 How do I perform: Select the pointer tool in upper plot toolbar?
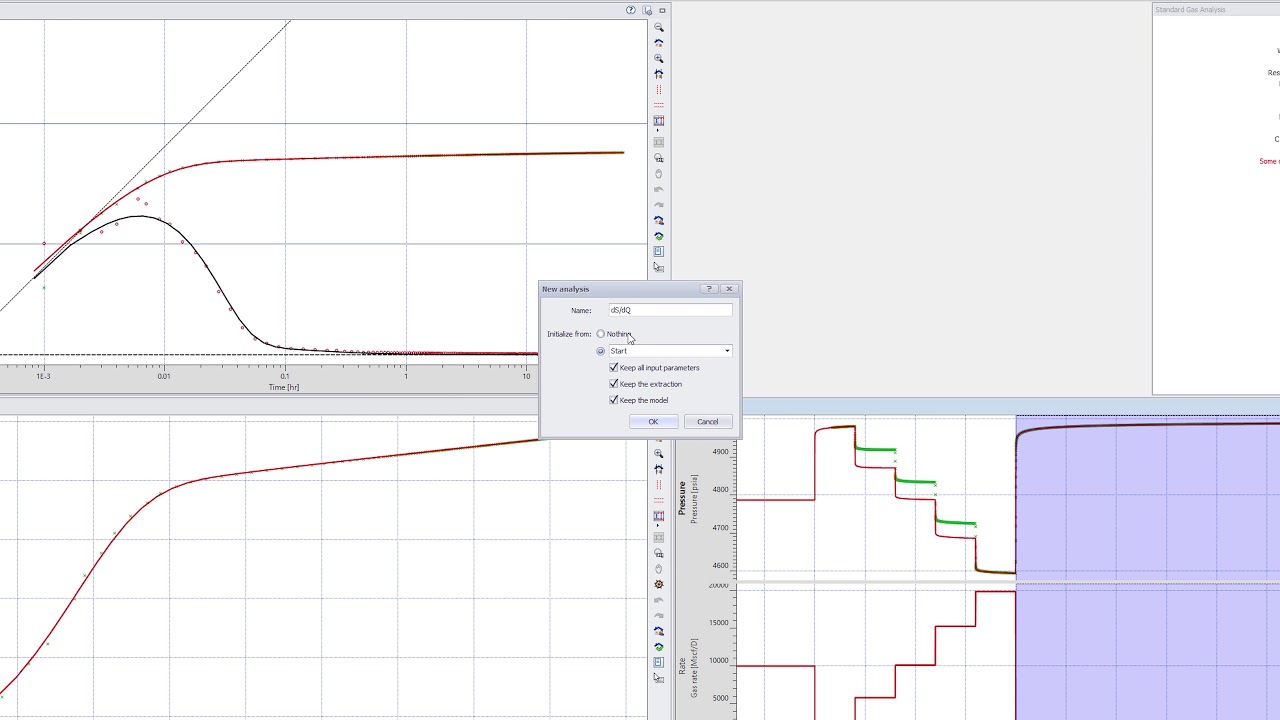coord(658,267)
